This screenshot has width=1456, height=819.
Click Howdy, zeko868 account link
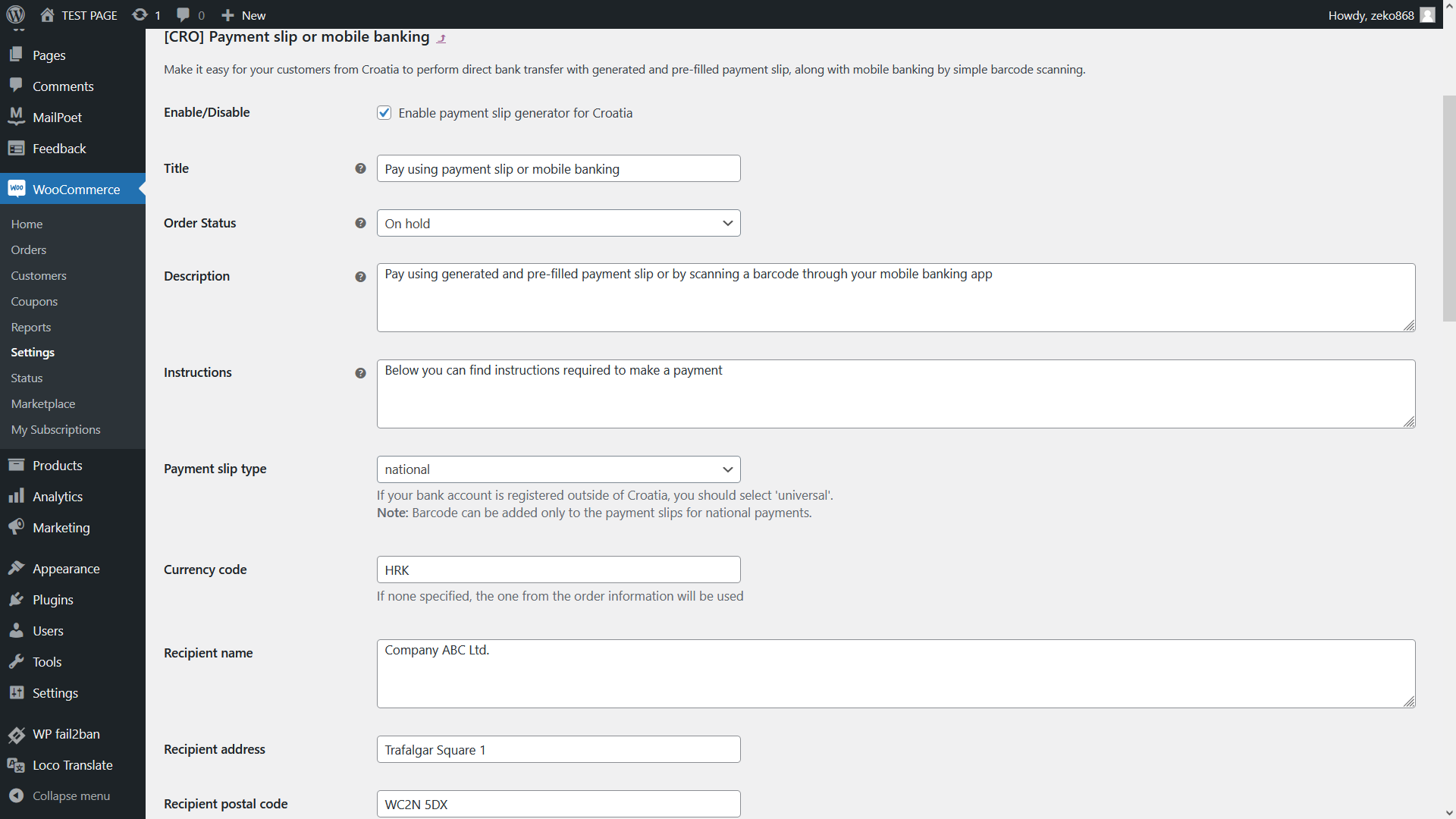coord(1371,15)
